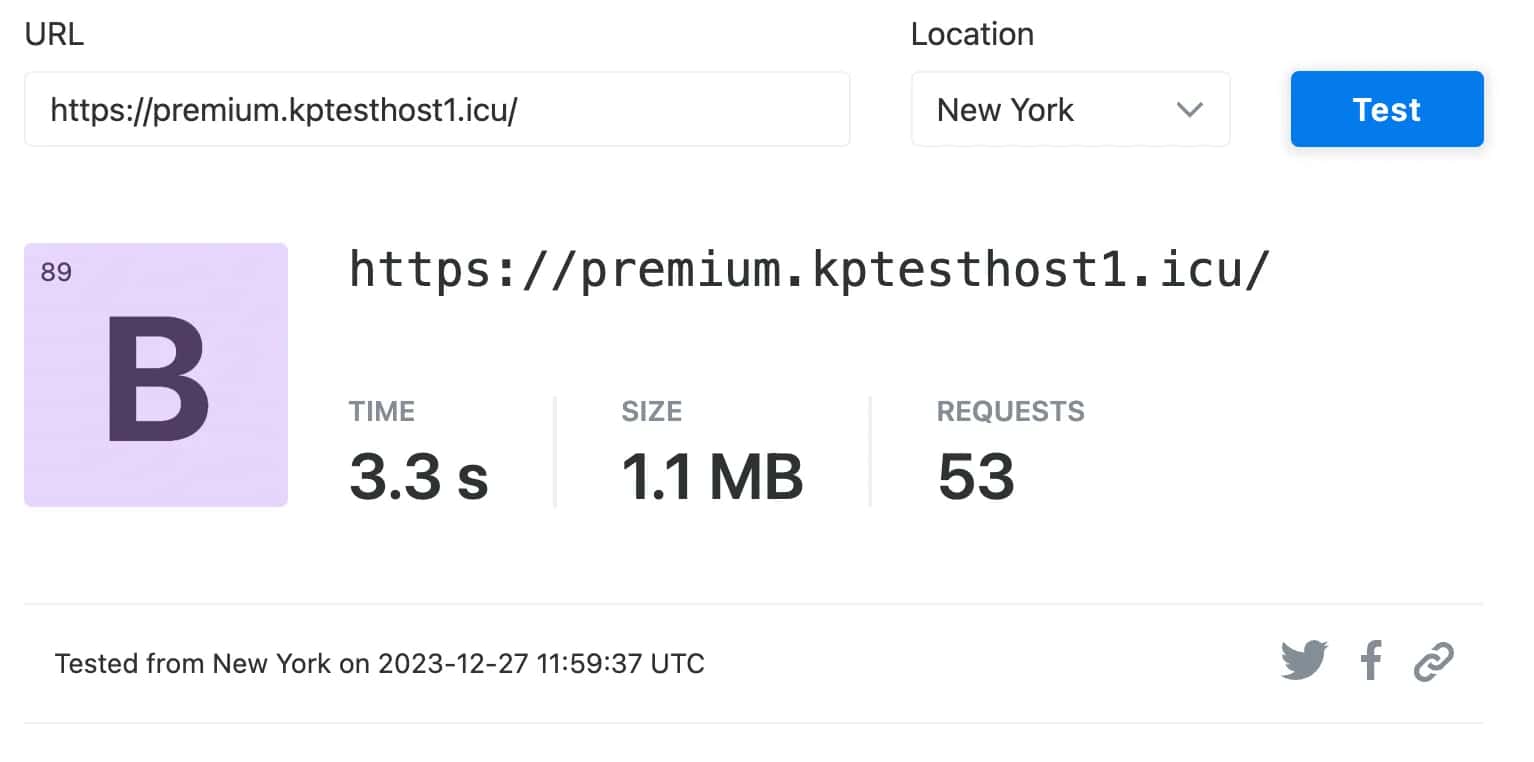Click the URL field label
The width and height of the screenshot is (1534, 762).
(x=54, y=34)
